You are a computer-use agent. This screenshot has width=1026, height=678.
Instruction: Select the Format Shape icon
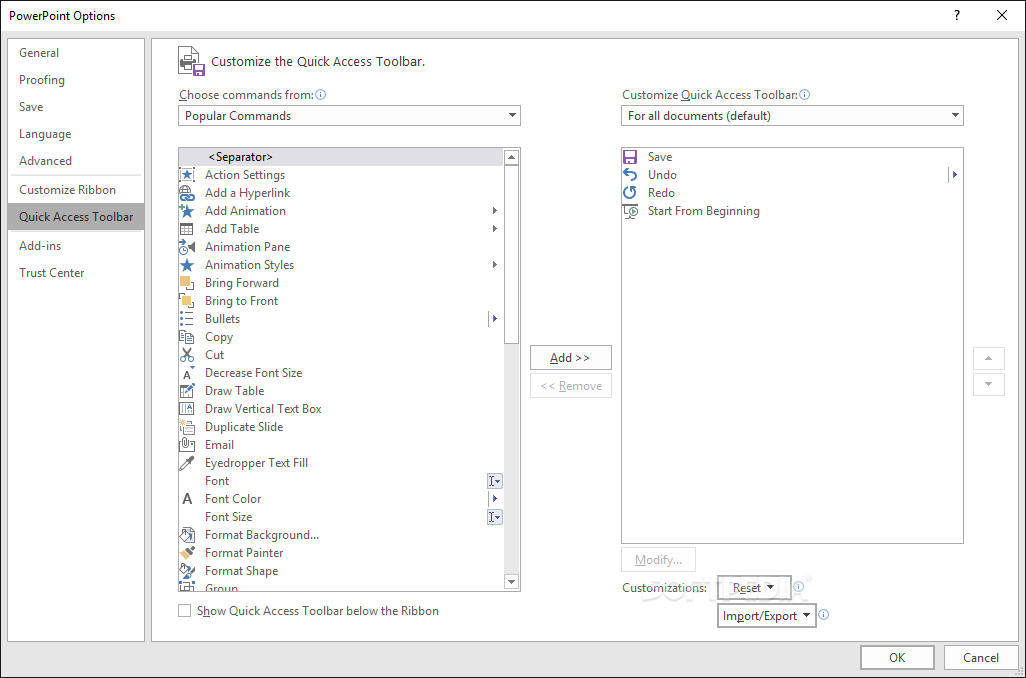pos(187,571)
